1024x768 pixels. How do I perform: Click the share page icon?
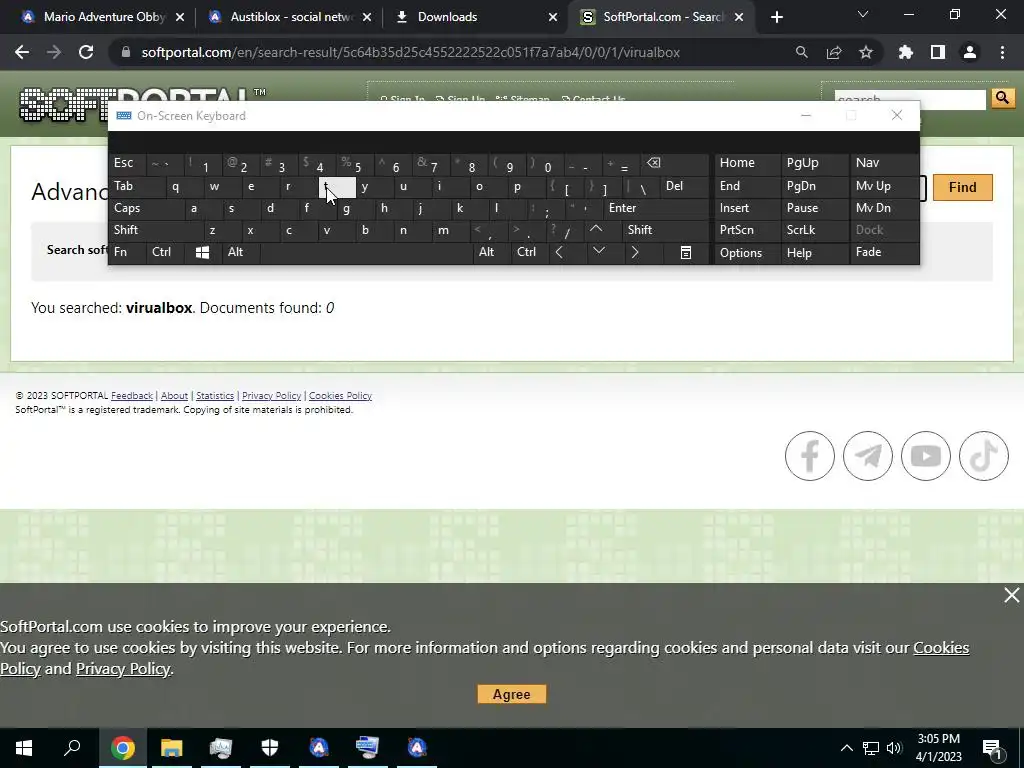pyautogui.click(x=834, y=52)
